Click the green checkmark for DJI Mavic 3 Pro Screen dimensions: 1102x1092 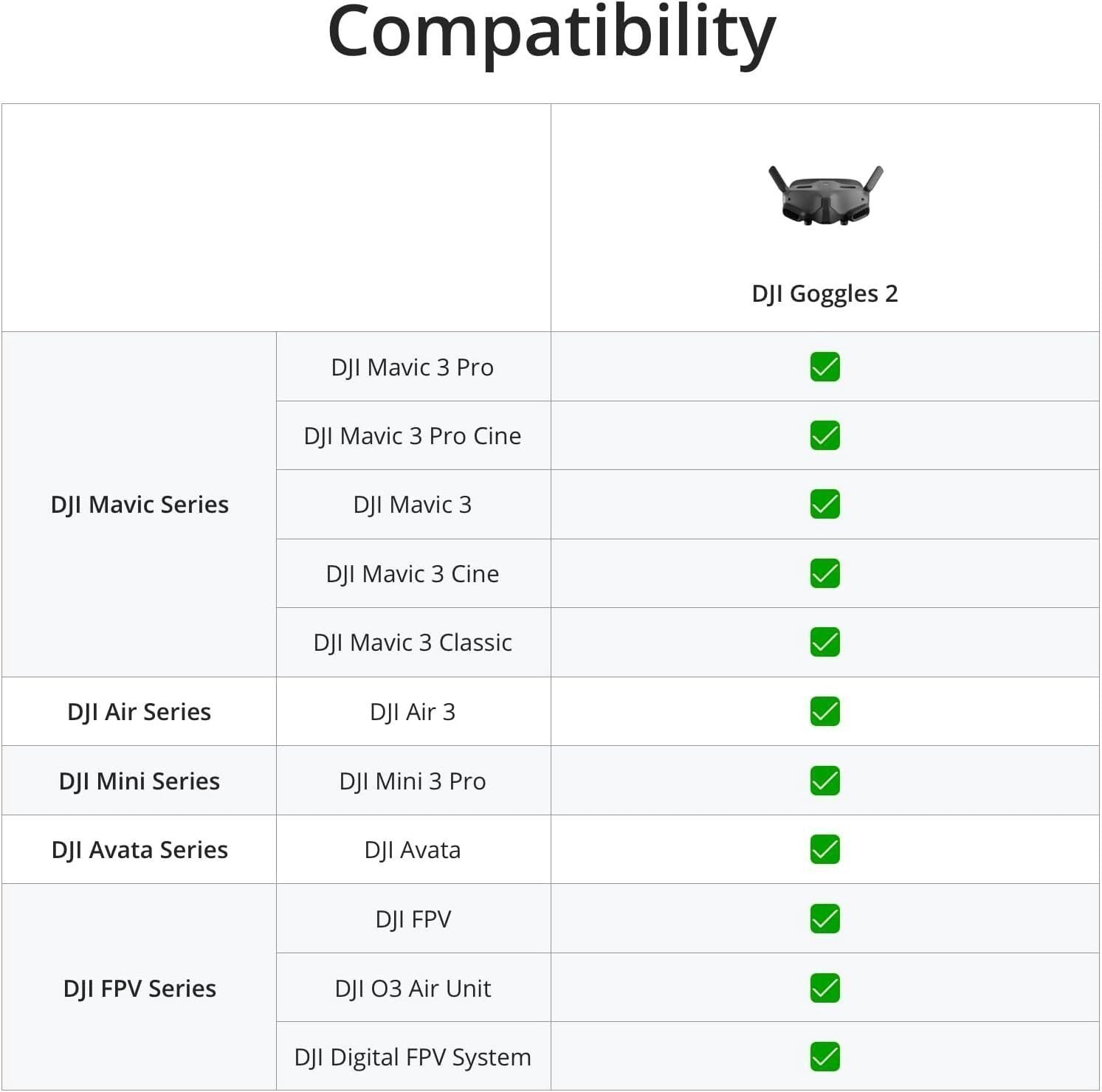pos(825,367)
